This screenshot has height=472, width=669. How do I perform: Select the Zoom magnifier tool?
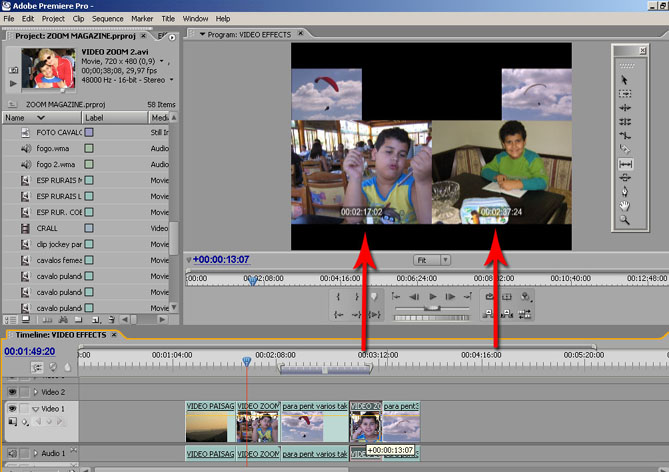[x=625, y=219]
